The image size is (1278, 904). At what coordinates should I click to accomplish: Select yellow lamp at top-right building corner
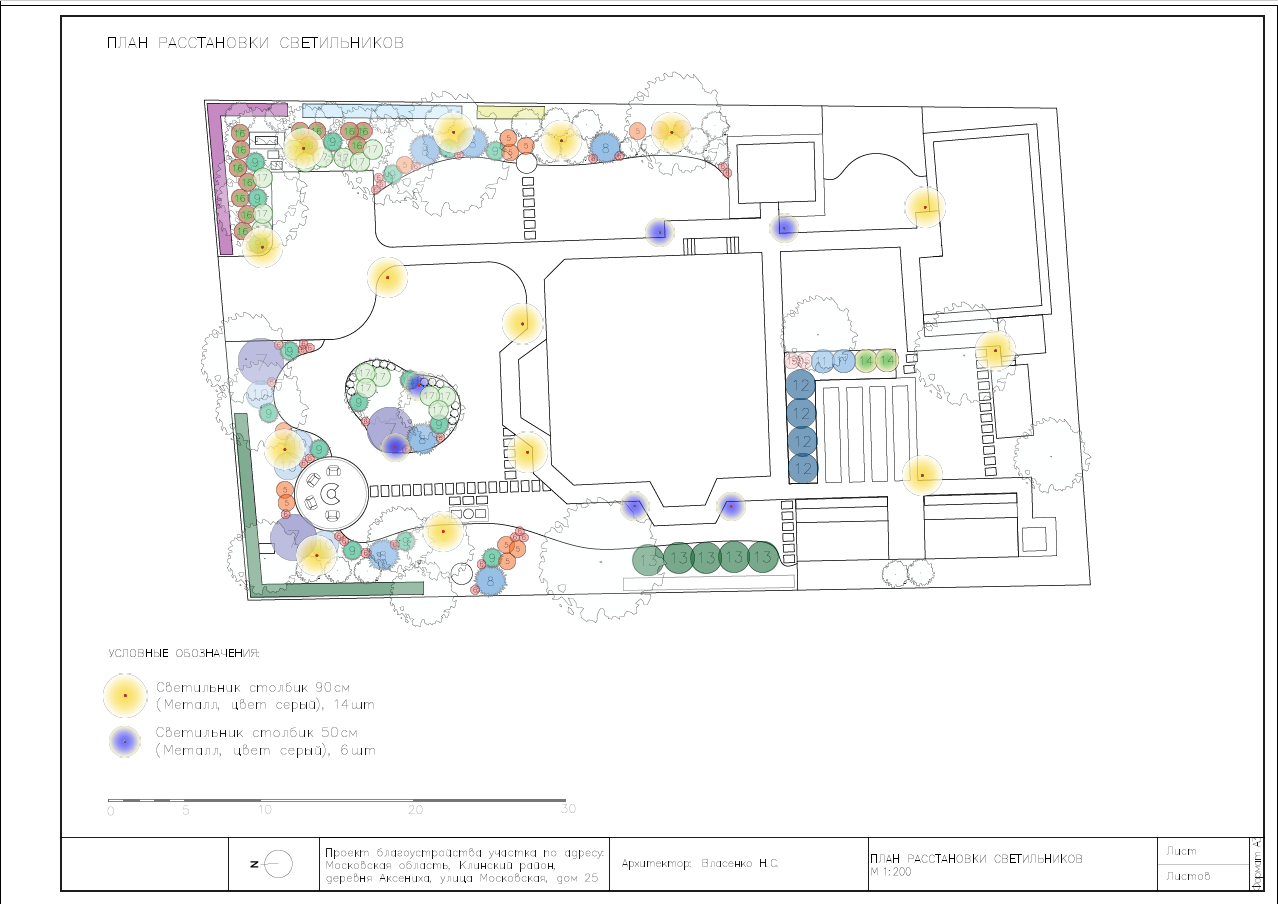(926, 208)
